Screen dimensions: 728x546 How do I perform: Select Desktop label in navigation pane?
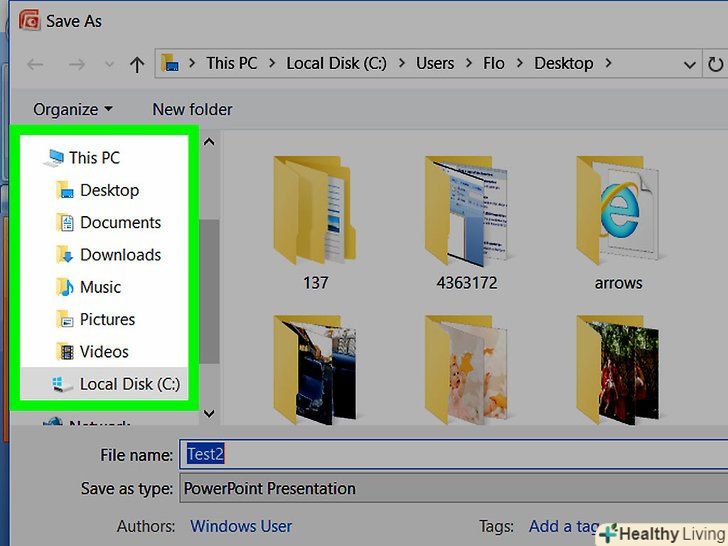tap(110, 190)
